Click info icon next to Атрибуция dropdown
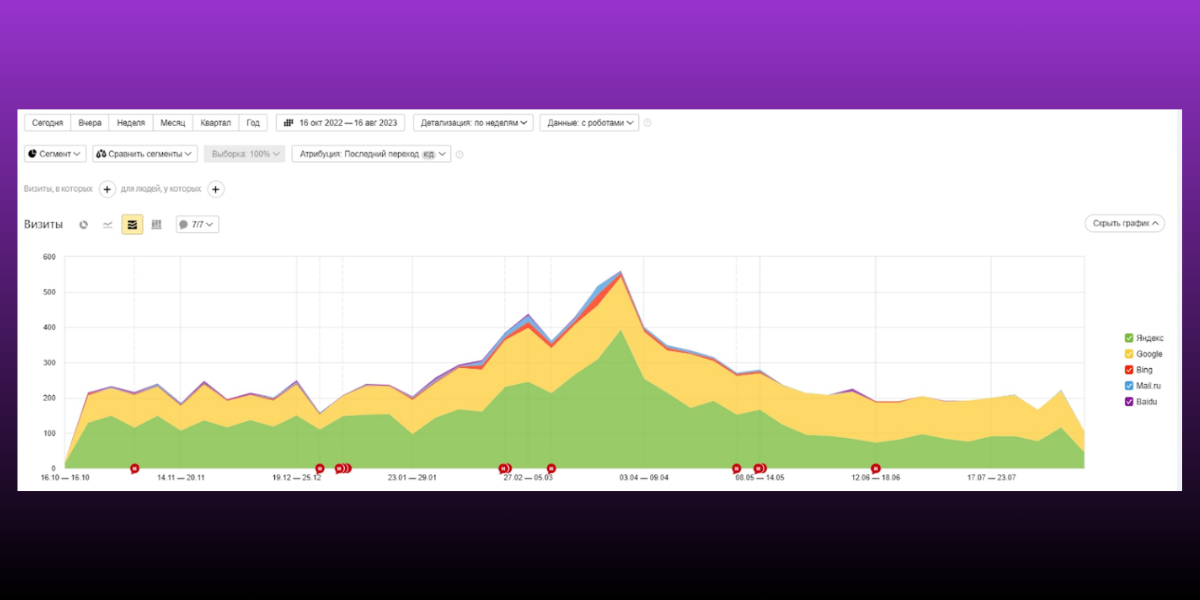The height and width of the screenshot is (600, 1200). coord(460,154)
